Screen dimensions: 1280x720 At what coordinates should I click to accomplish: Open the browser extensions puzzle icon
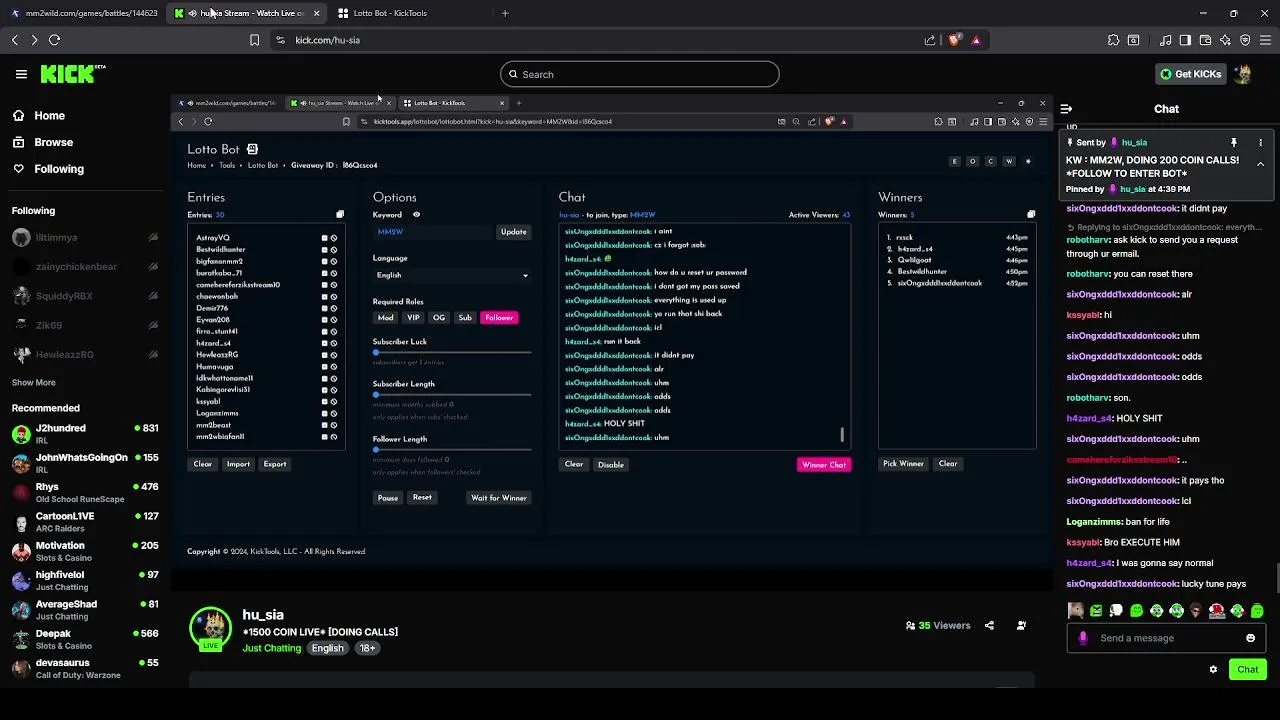(x=1113, y=40)
